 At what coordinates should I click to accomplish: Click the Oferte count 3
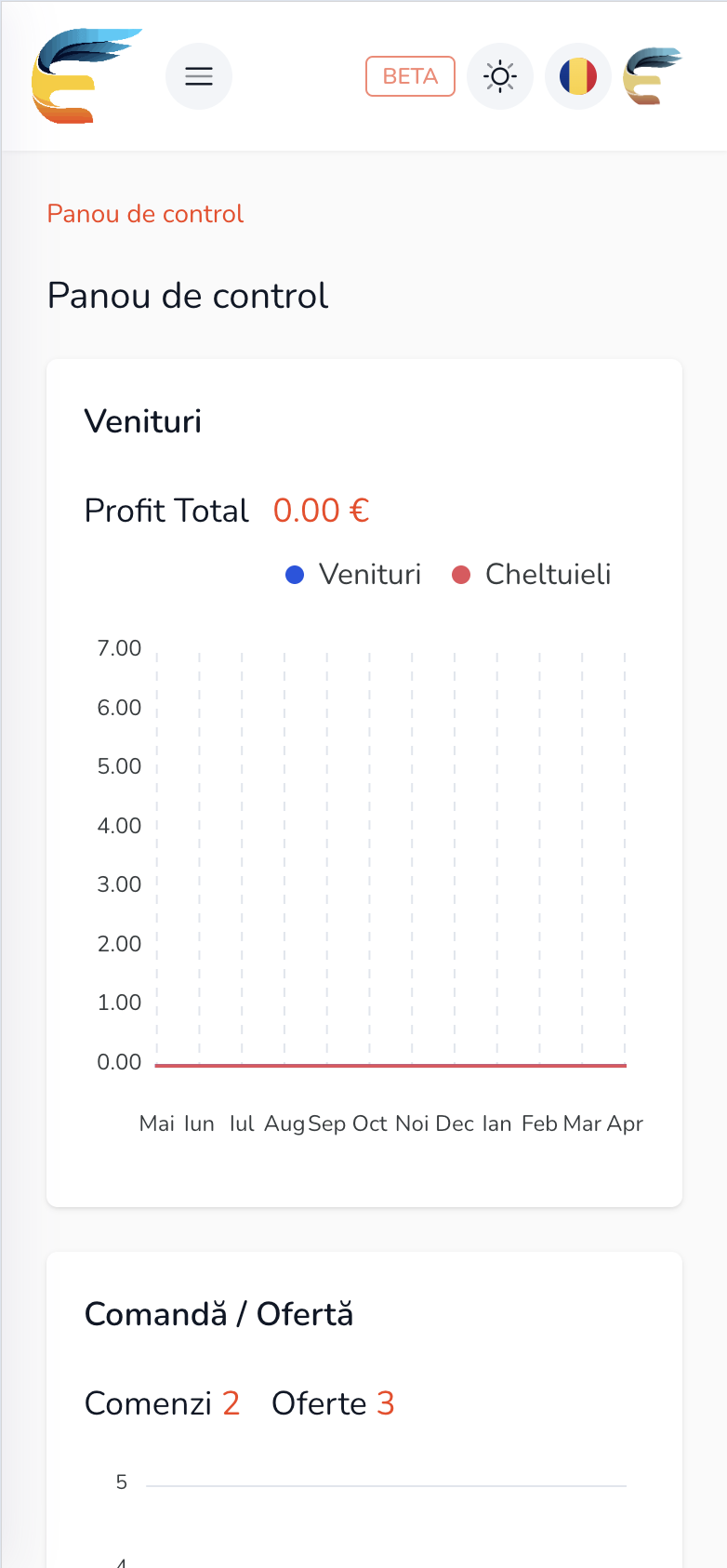386,1403
